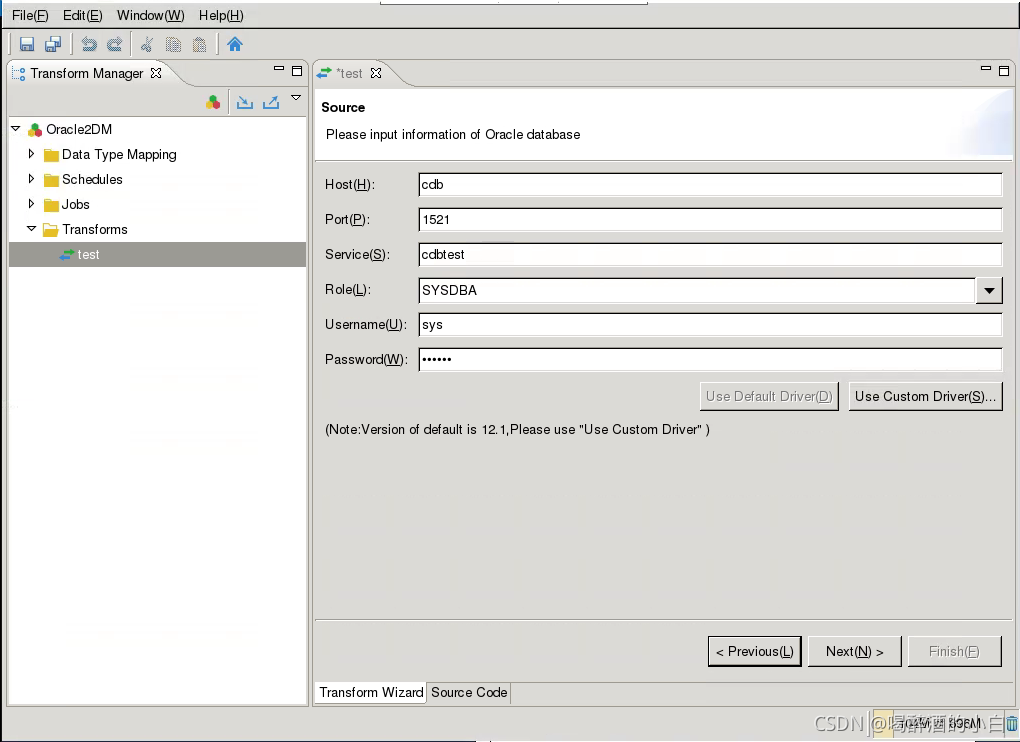Open the Help menu
Viewport: 1020px width, 742px height.
click(221, 15)
